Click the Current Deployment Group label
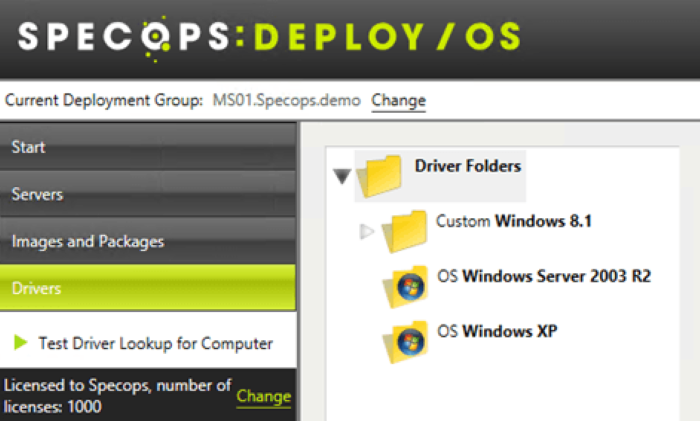This screenshot has height=421, width=700. point(104,100)
